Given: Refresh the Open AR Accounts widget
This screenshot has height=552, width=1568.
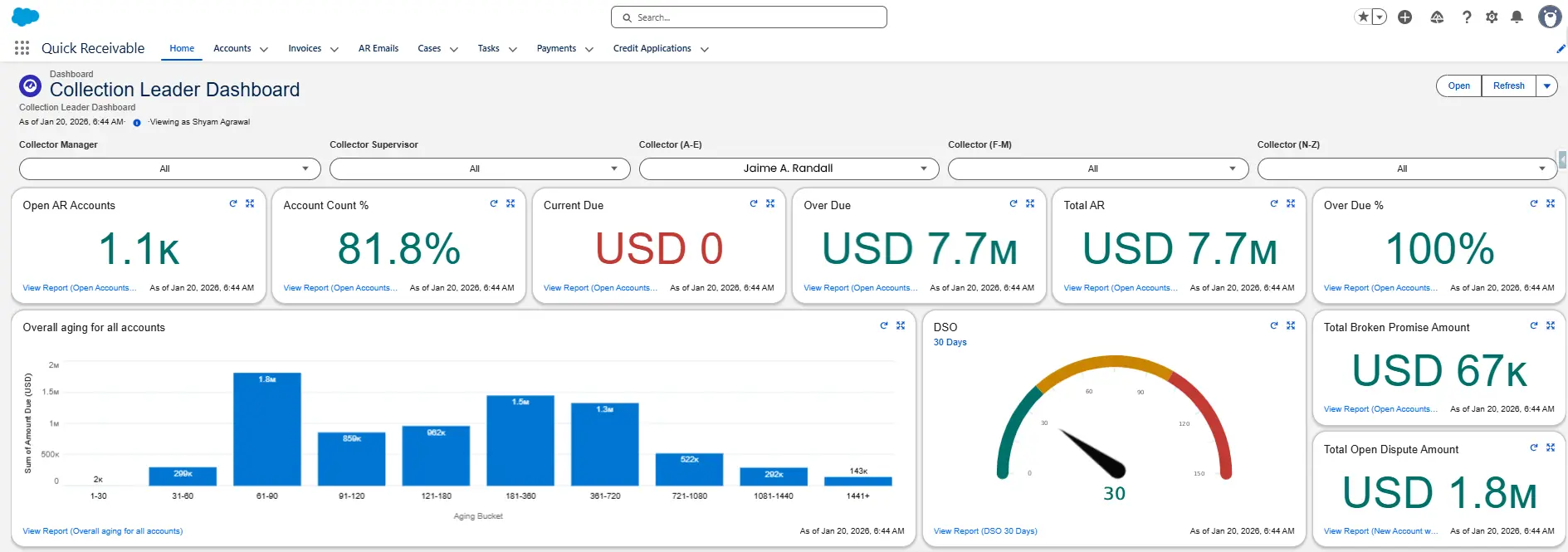Looking at the screenshot, I should 233,203.
